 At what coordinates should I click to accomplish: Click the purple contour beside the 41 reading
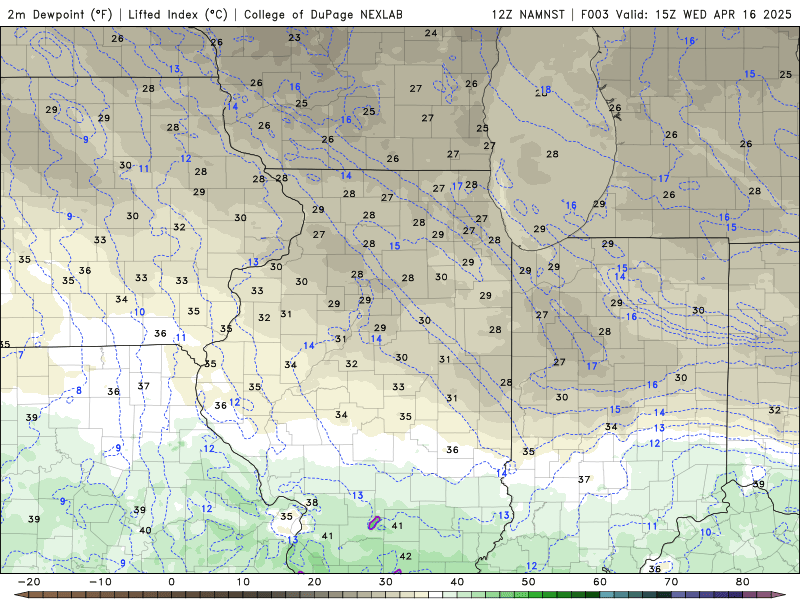[x=374, y=522]
